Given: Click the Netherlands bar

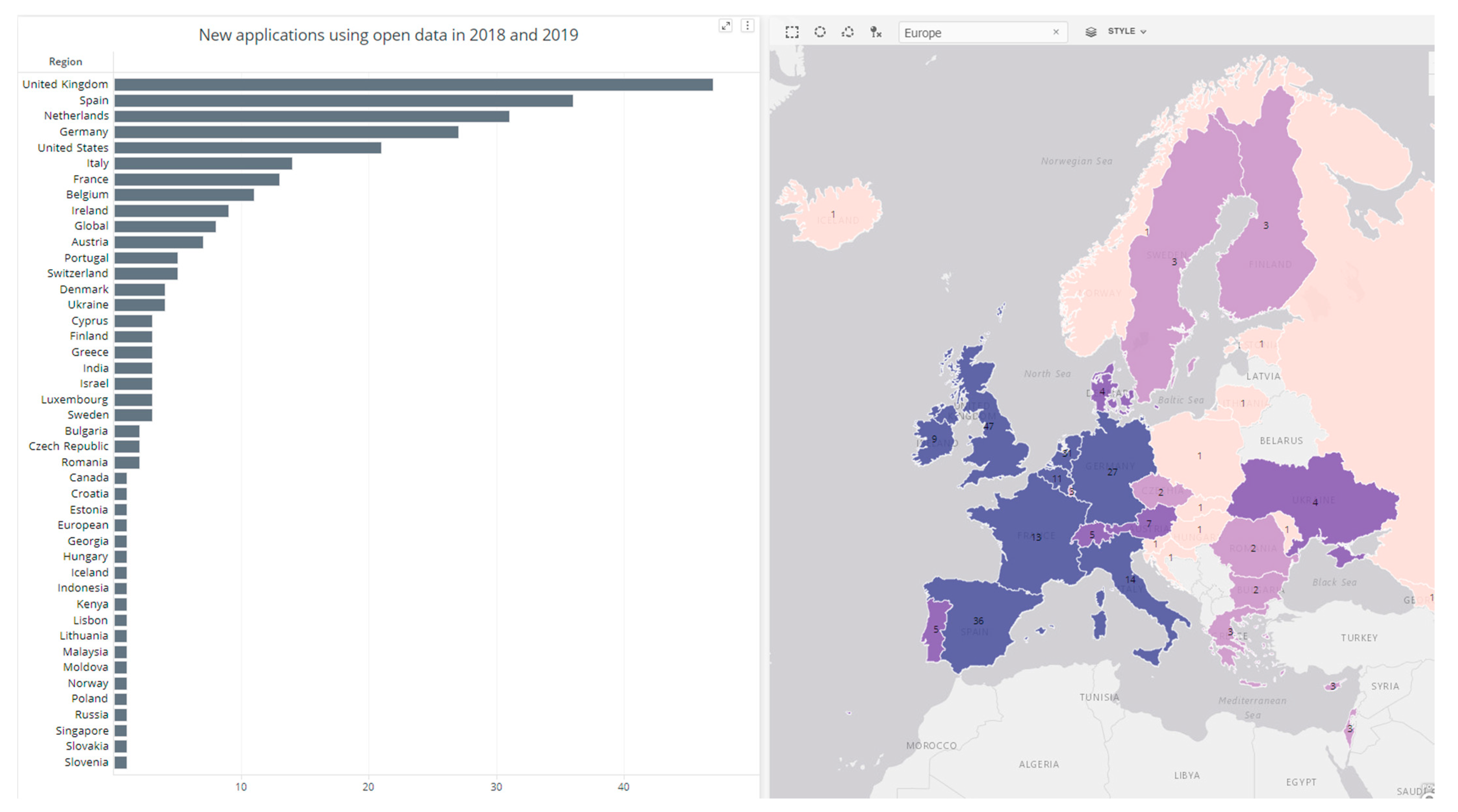Looking at the screenshot, I should tap(311, 117).
